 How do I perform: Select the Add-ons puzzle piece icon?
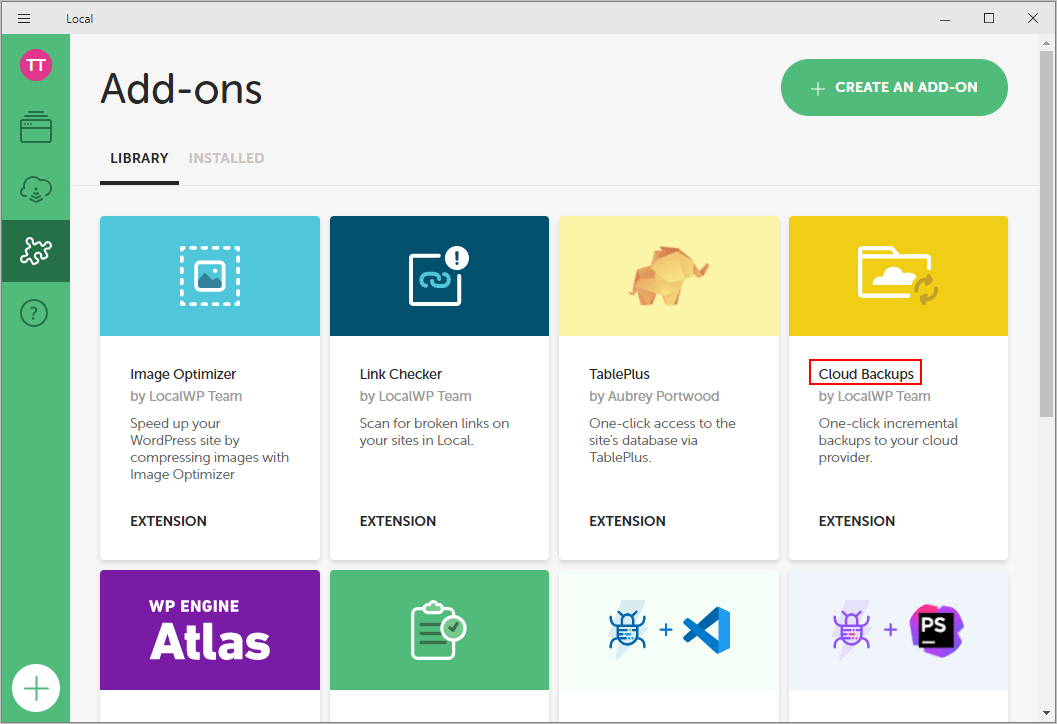[x=36, y=251]
